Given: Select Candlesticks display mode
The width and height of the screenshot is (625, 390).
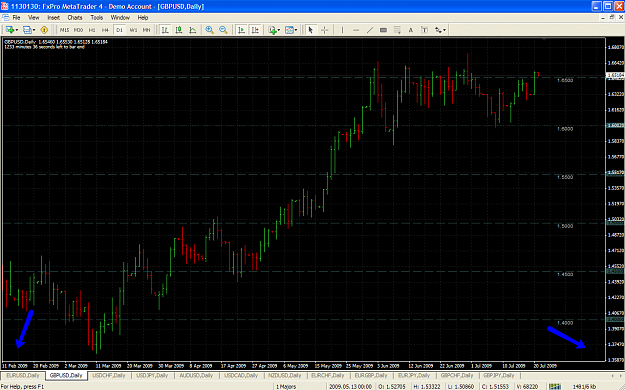Looking at the screenshot, I should coord(179,30).
